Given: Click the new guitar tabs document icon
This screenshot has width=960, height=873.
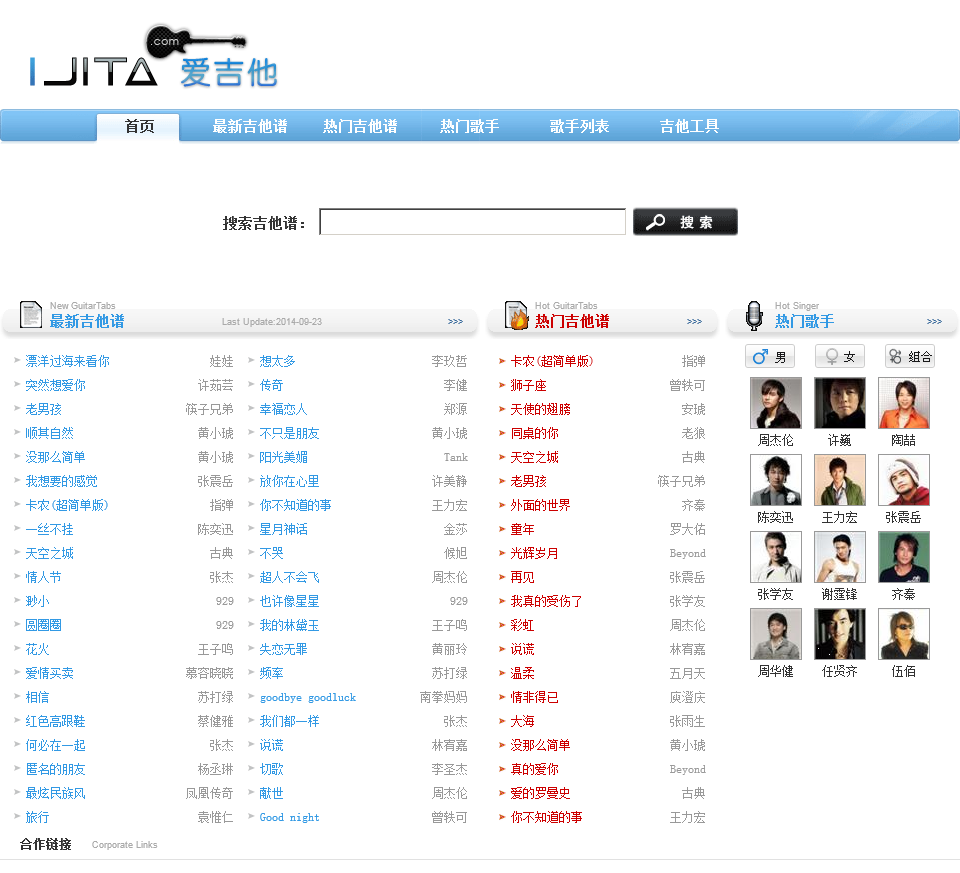Looking at the screenshot, I should [x=31, y=315].
